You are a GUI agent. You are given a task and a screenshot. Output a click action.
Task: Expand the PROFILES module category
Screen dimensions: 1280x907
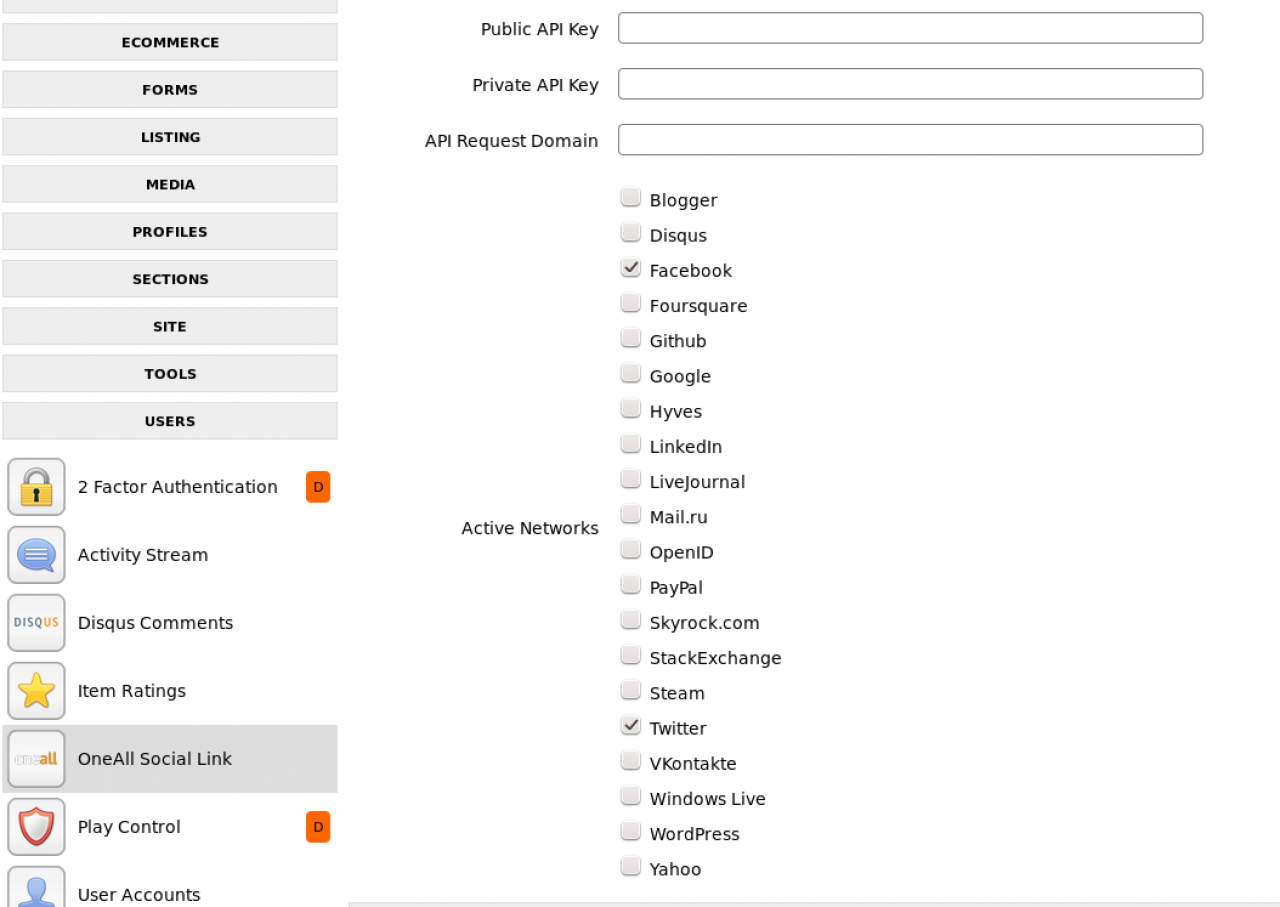coord(170,232)
